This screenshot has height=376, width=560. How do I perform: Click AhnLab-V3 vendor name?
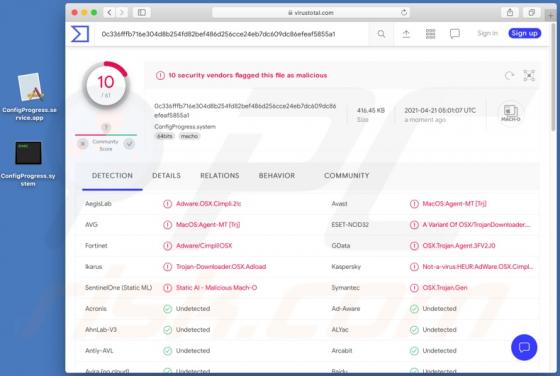(x=101, y=330)
